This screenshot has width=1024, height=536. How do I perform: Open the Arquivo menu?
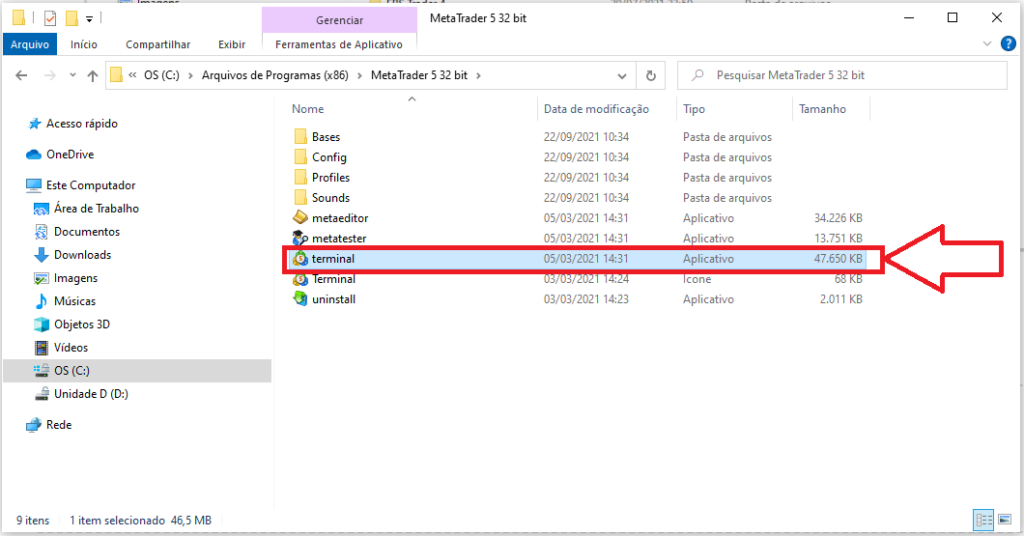[x=30, y=44]
